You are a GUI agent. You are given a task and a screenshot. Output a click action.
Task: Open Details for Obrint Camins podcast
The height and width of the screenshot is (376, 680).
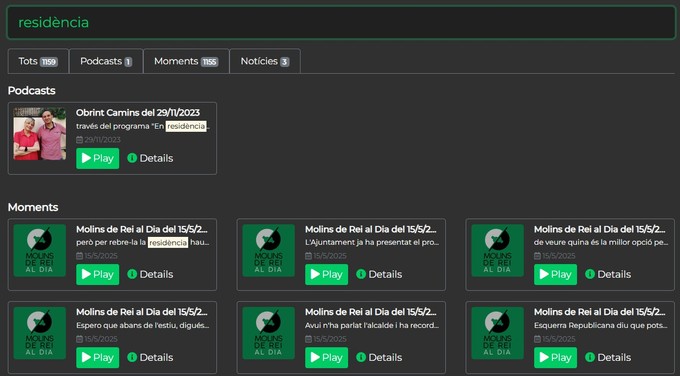pos(150,158)
